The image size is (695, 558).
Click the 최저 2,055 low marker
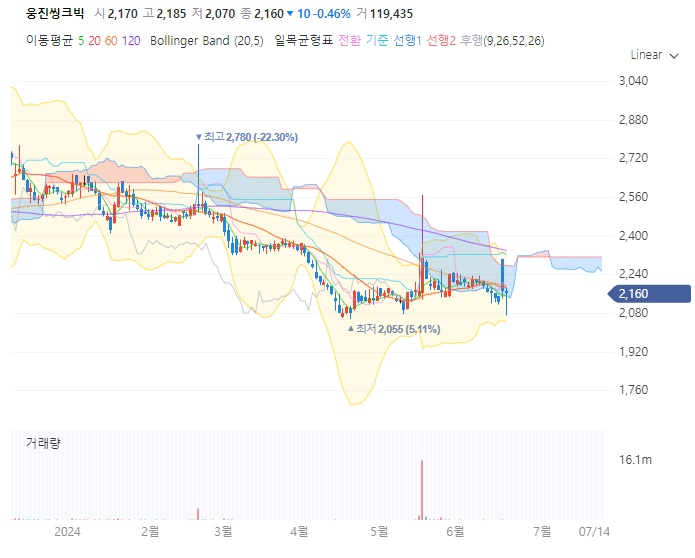[x=394, y=329]
